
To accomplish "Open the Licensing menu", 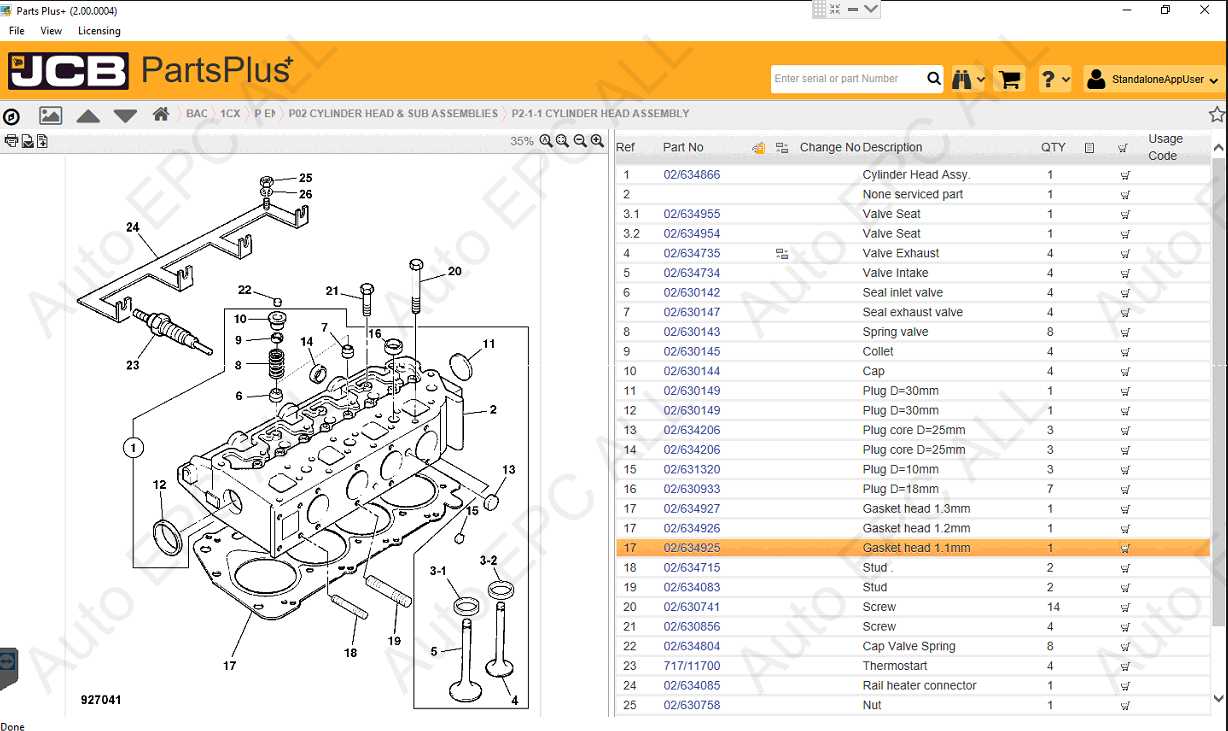I will point(98,30).
